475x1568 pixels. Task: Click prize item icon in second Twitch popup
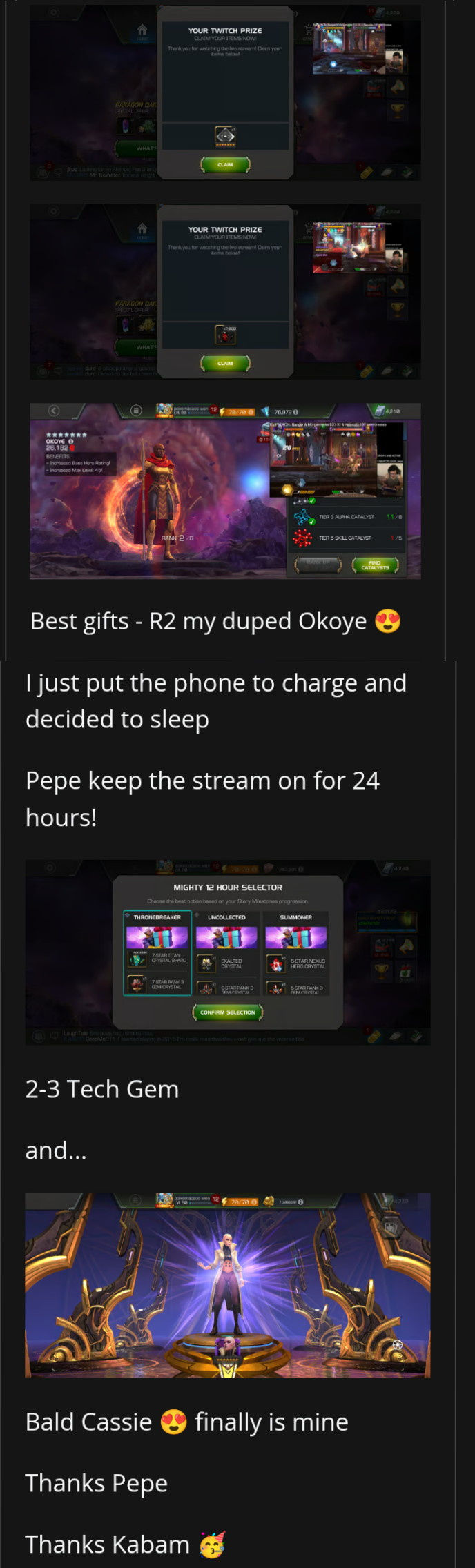[226, 335]
